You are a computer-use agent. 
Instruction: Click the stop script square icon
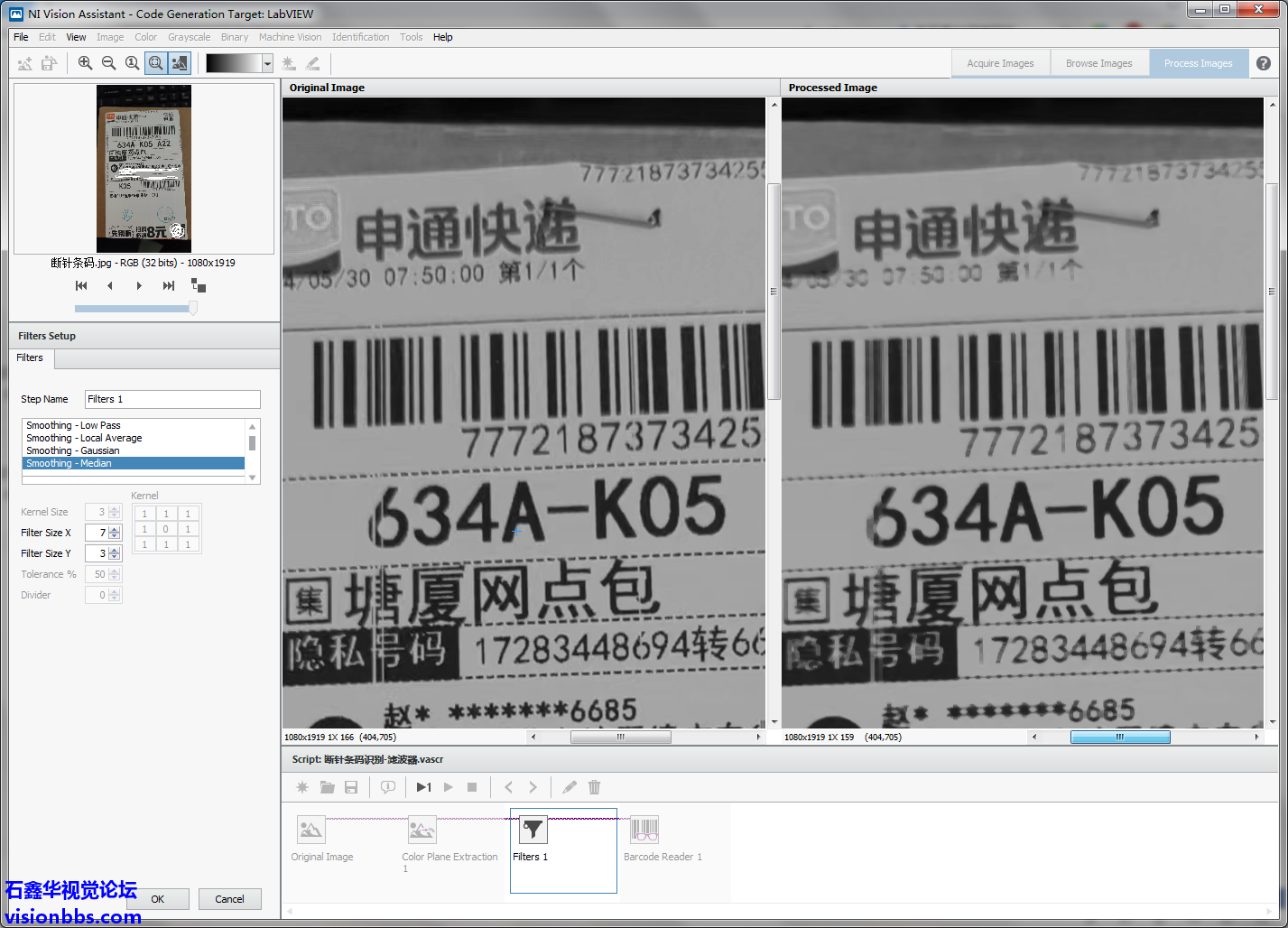pyautogui.click(x=472, y=787)
